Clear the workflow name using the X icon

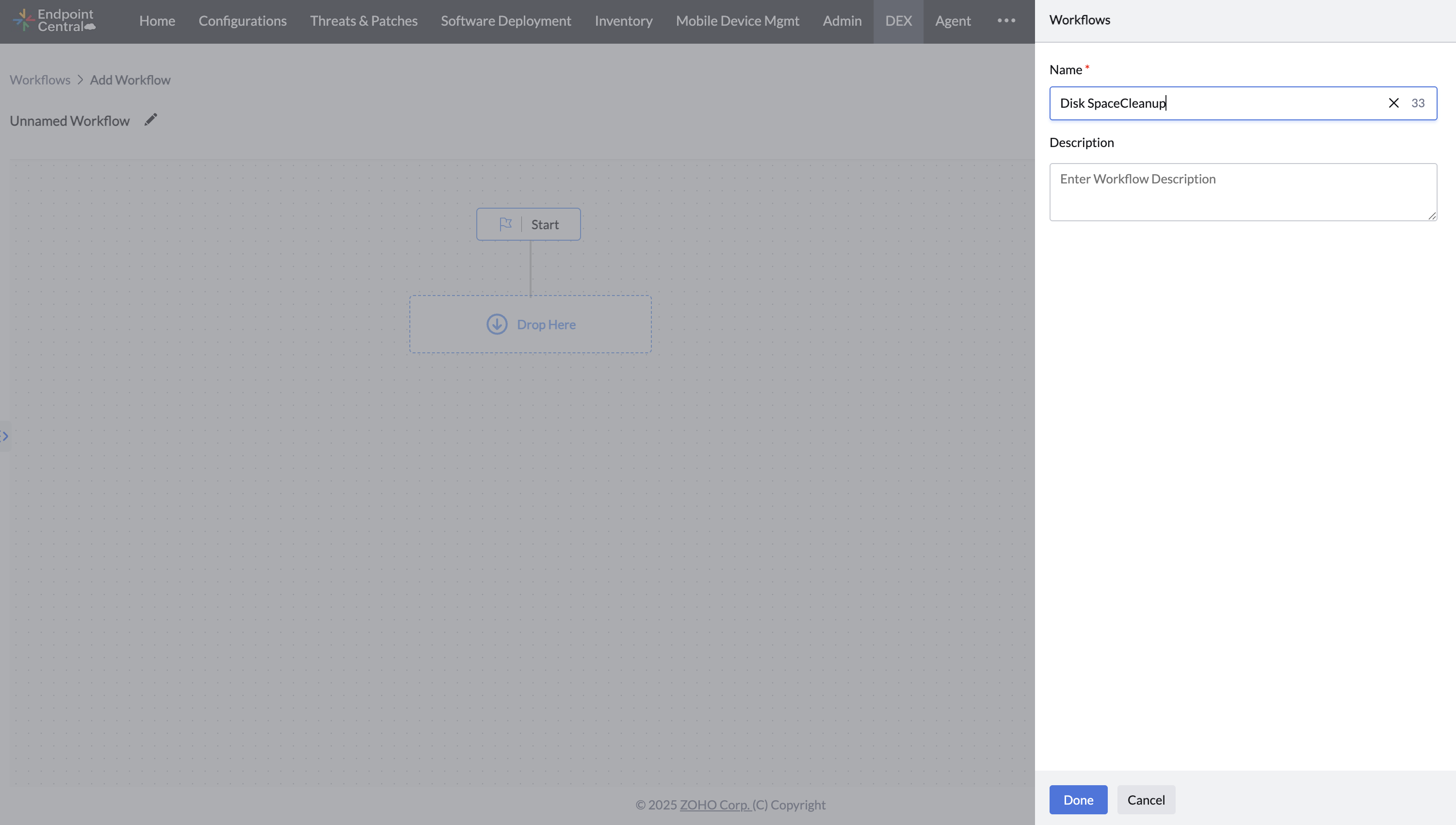point(1394,102)
